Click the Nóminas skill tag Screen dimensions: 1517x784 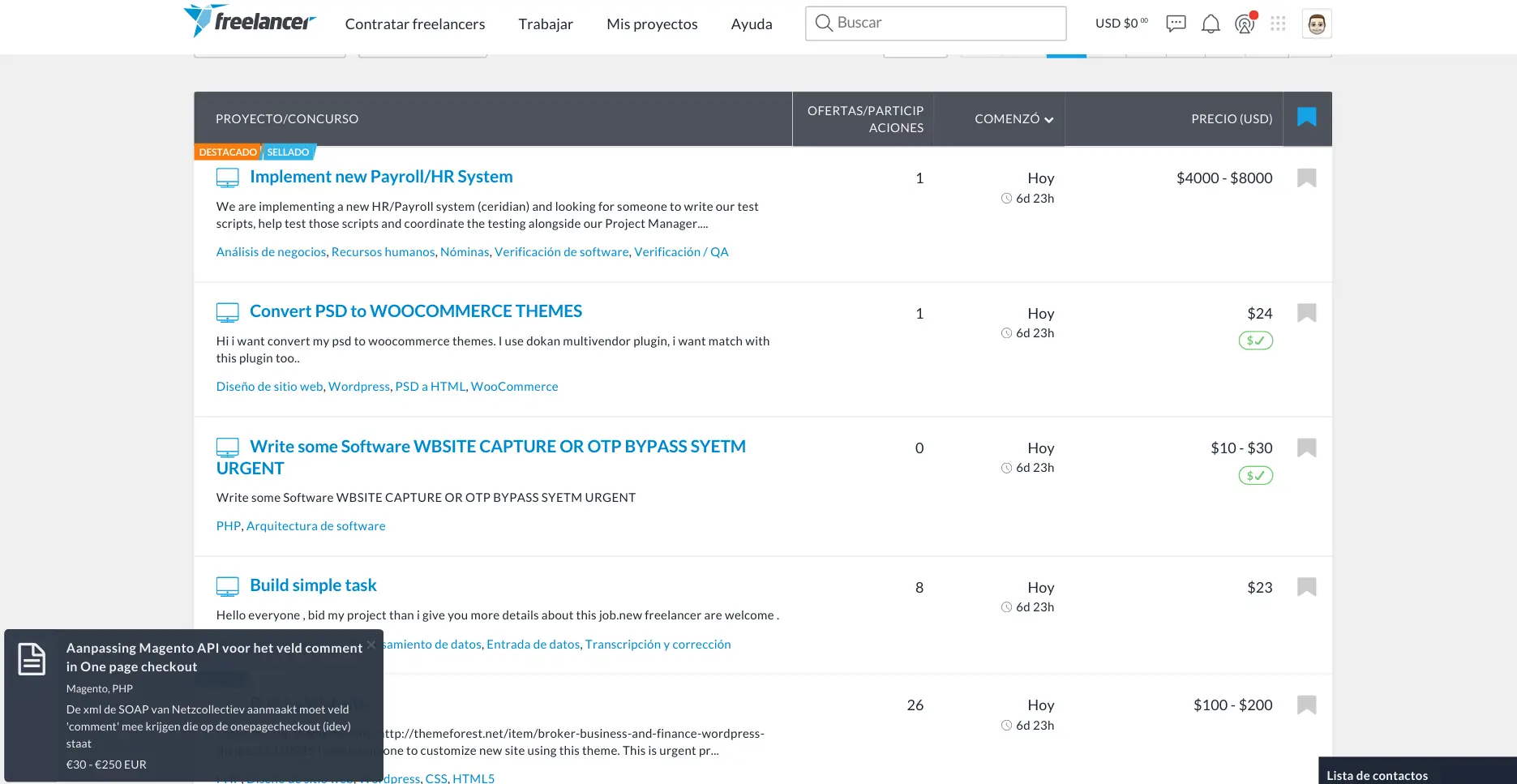click(x=465, y=252)
